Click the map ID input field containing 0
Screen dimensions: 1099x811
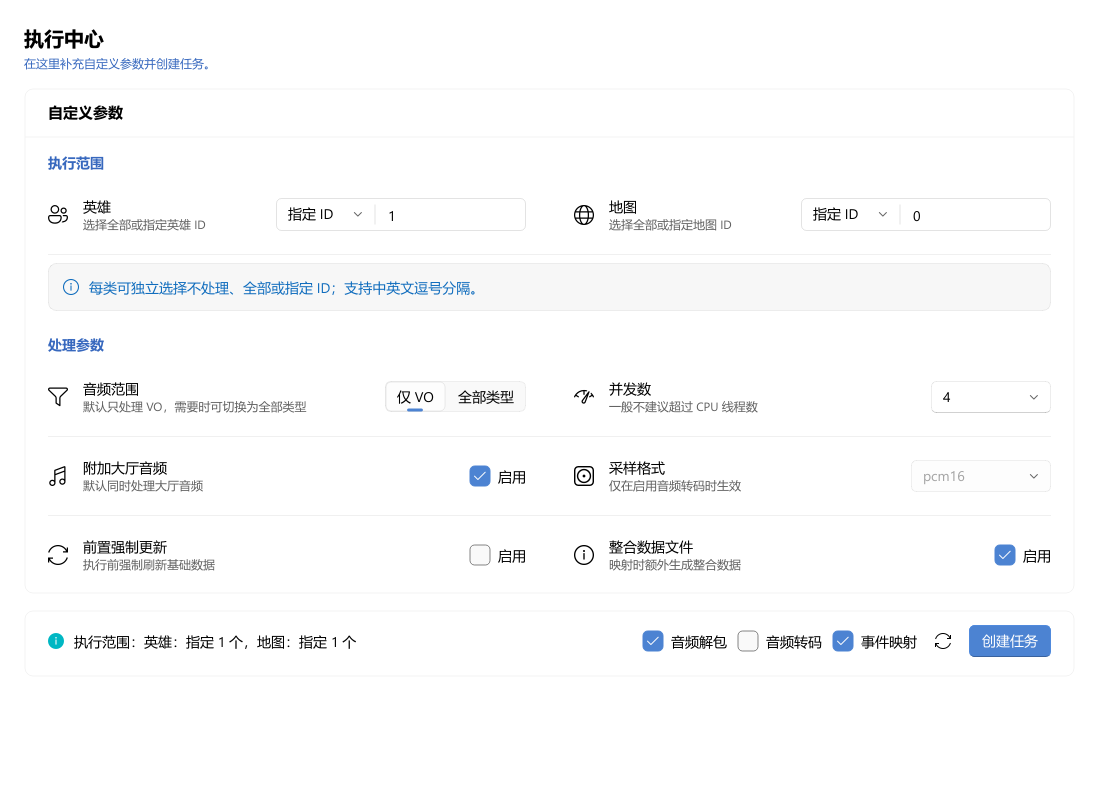(x=975, y=215)
